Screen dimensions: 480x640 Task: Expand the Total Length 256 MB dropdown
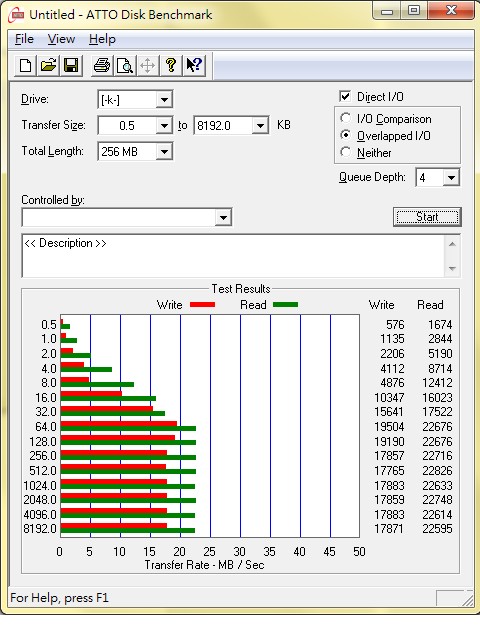coord(164,151)
